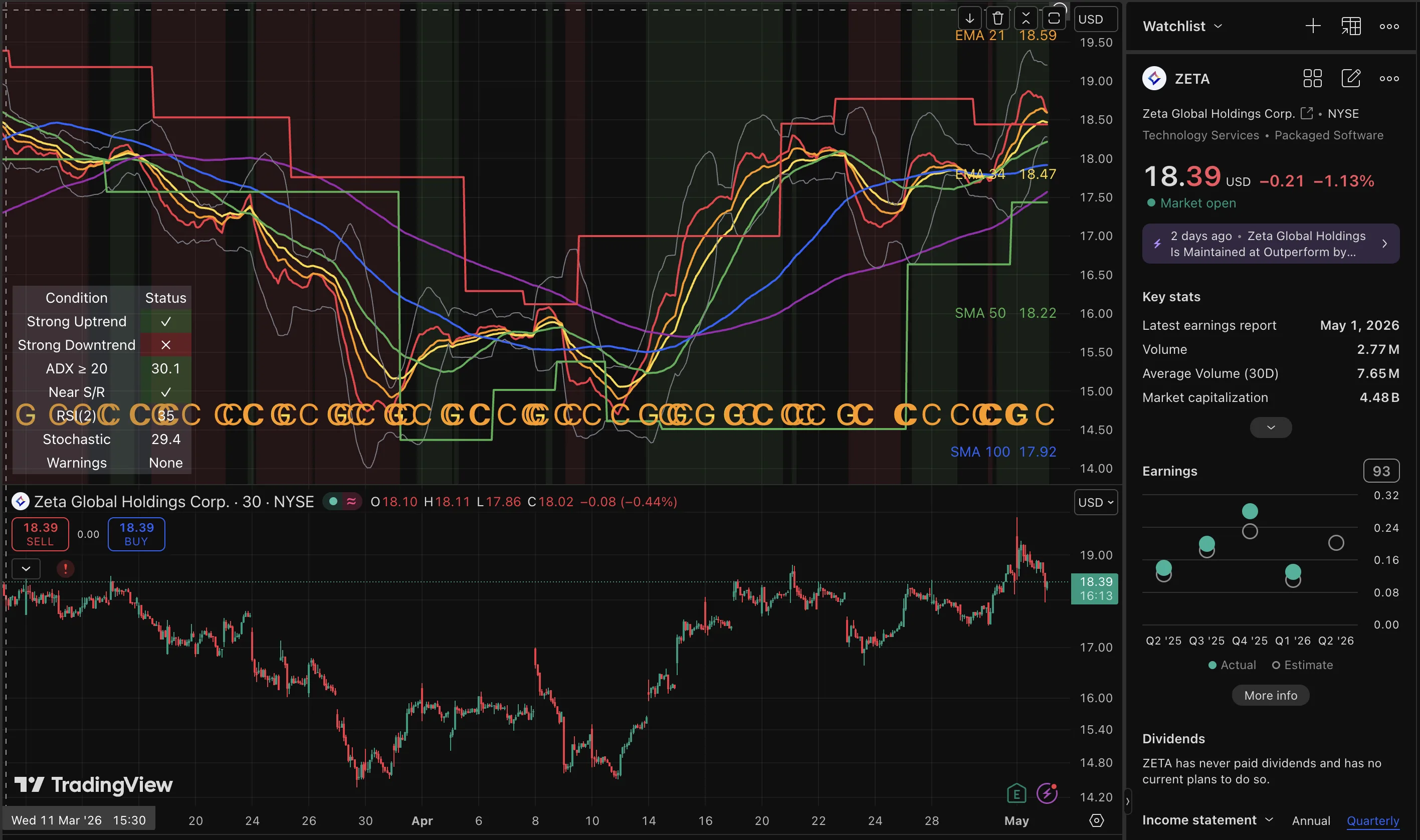Open the Income statement dropdown
The height and width of the screenshot is (840, 1420).
1207,819
